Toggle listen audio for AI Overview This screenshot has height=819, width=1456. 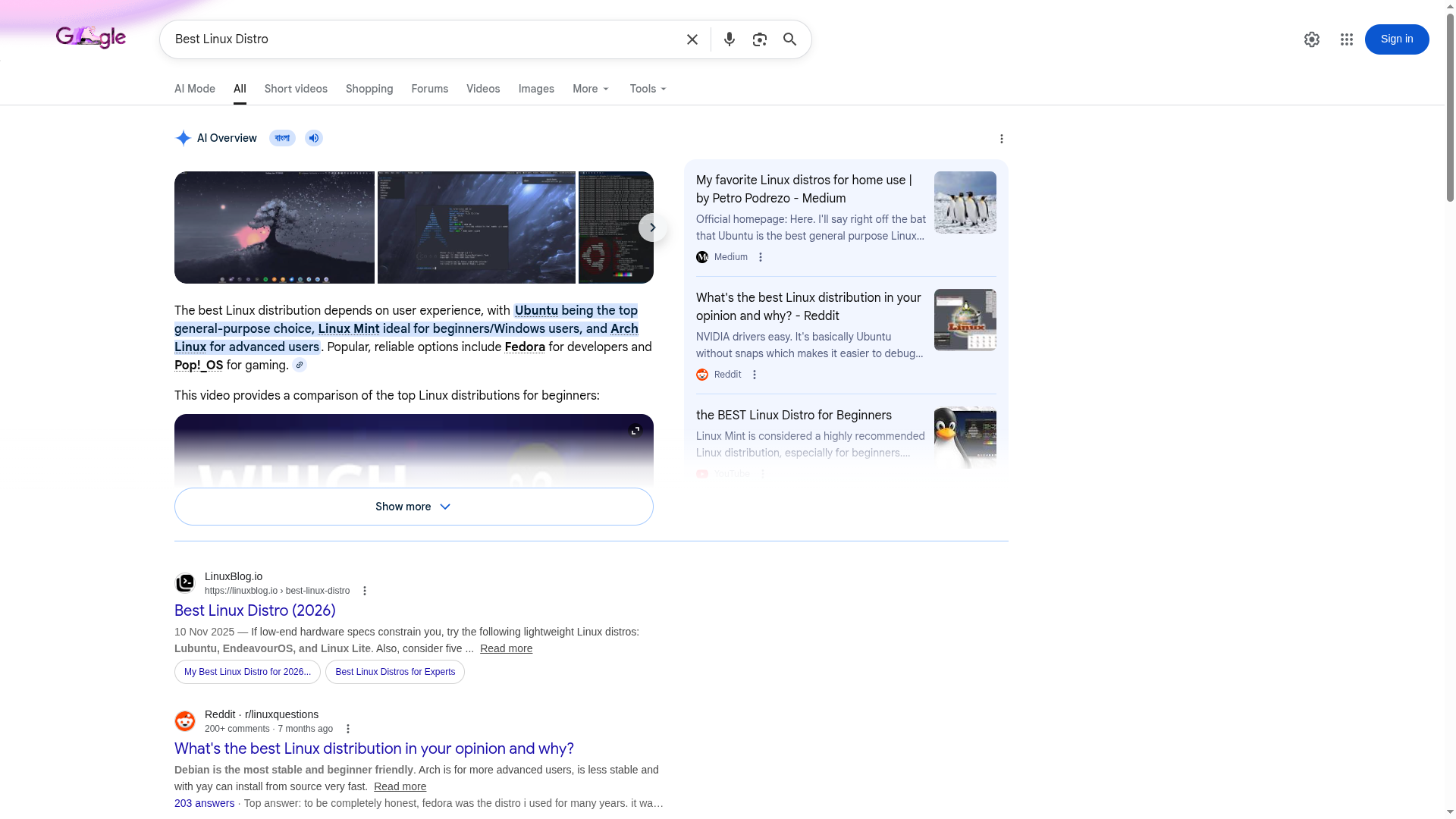pos(313,138)
